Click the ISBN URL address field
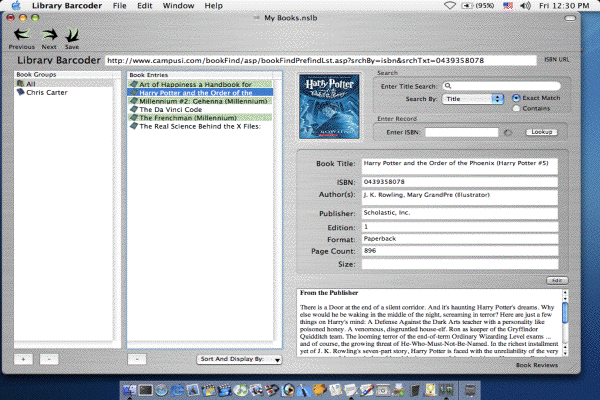Viewport: 600px width, 400px height. coord(321,60)
